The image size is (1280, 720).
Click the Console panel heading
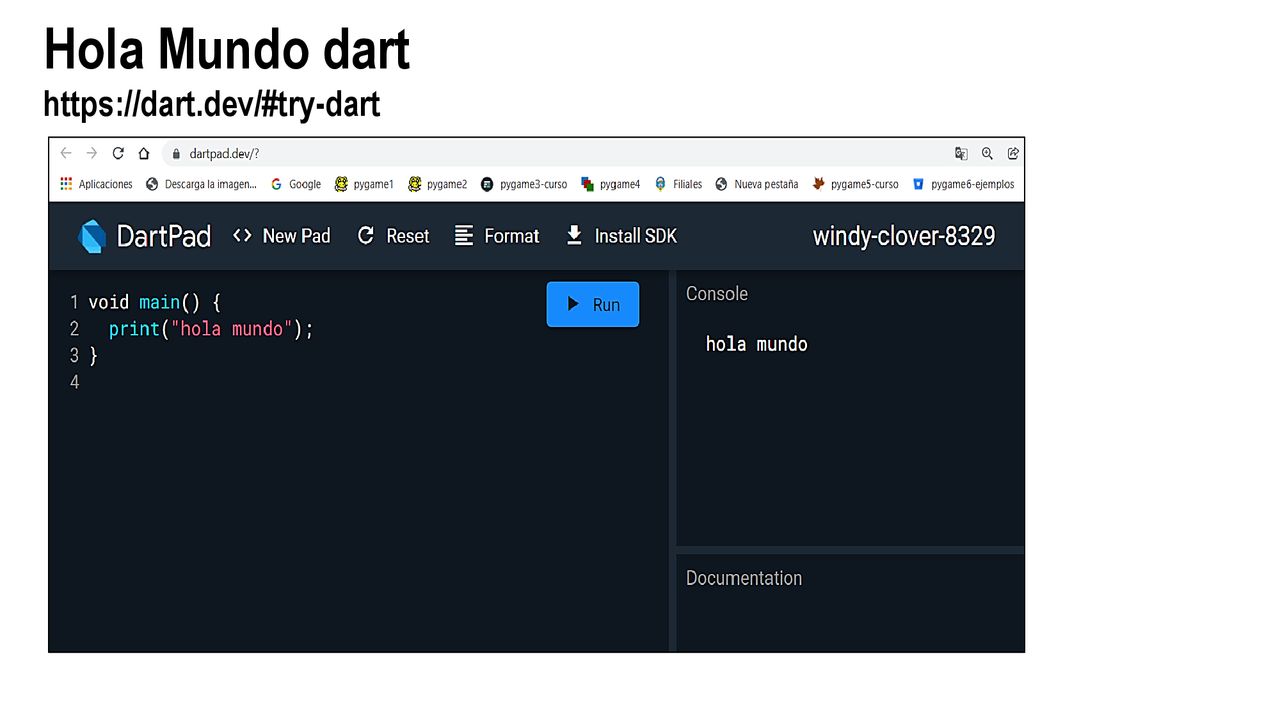click(x=717, y=294)
